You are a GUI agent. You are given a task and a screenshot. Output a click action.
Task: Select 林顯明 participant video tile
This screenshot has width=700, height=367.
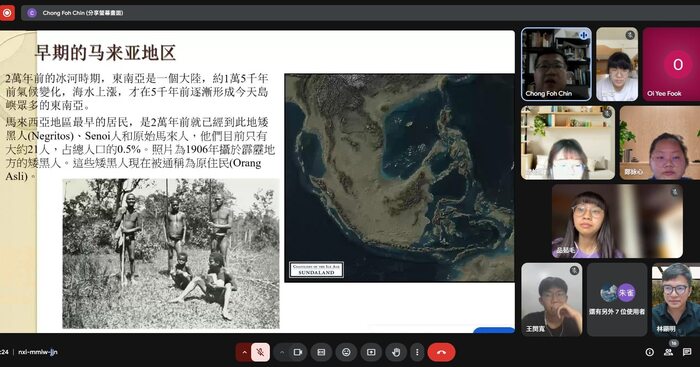[x=676, y=300]
